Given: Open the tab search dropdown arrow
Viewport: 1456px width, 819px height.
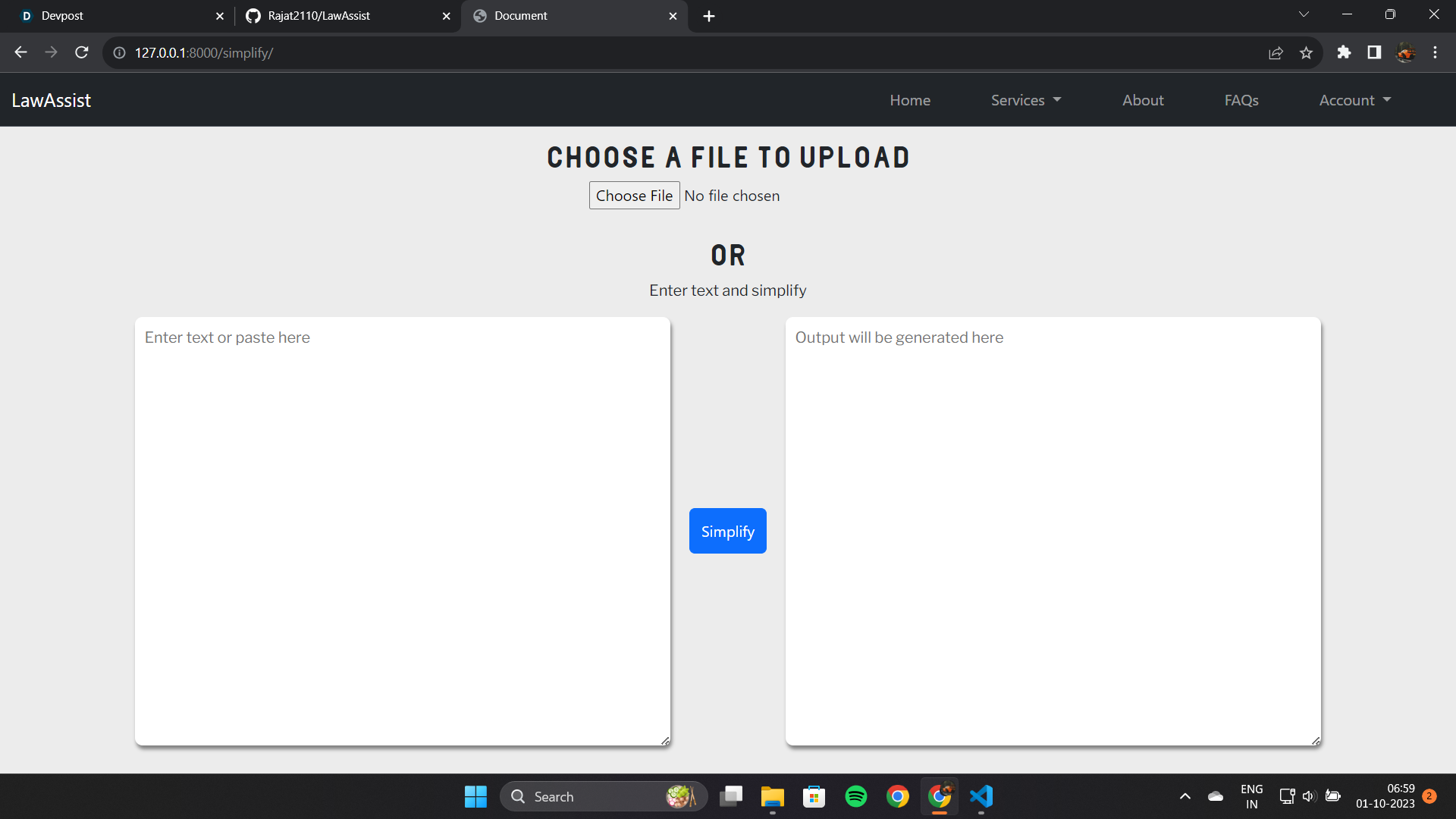Looking at the screenshot, I should coord(1304,14).
